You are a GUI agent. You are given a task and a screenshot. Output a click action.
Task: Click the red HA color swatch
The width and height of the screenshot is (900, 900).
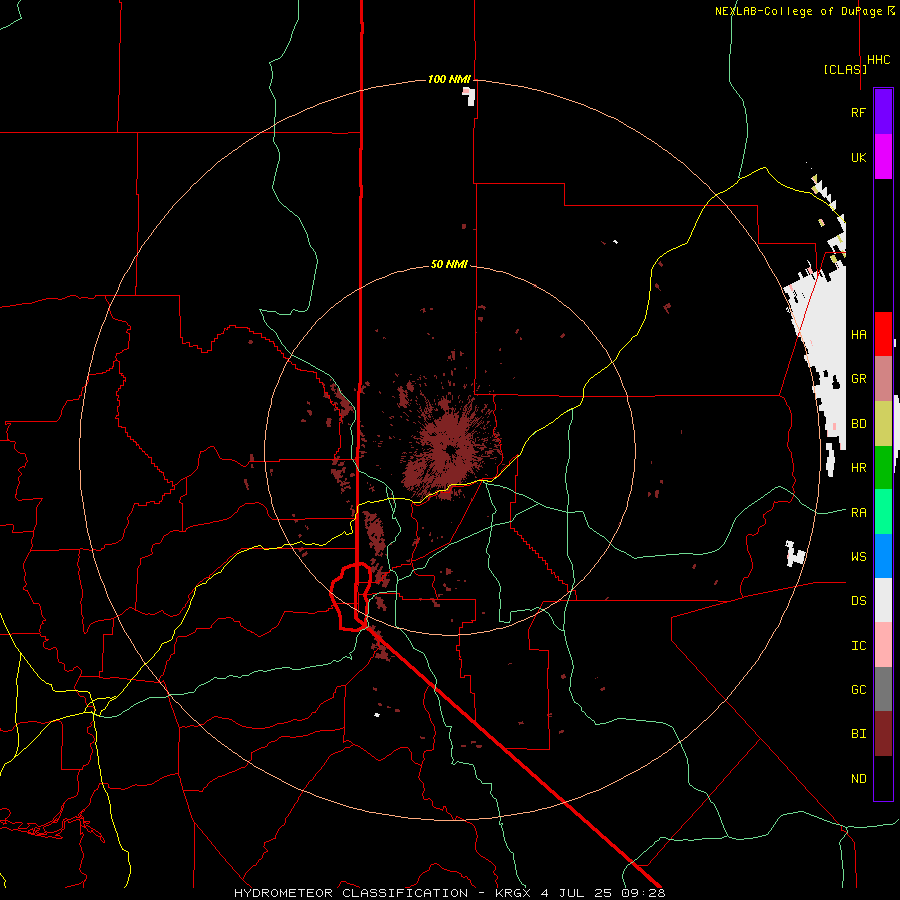click(883, 334)
